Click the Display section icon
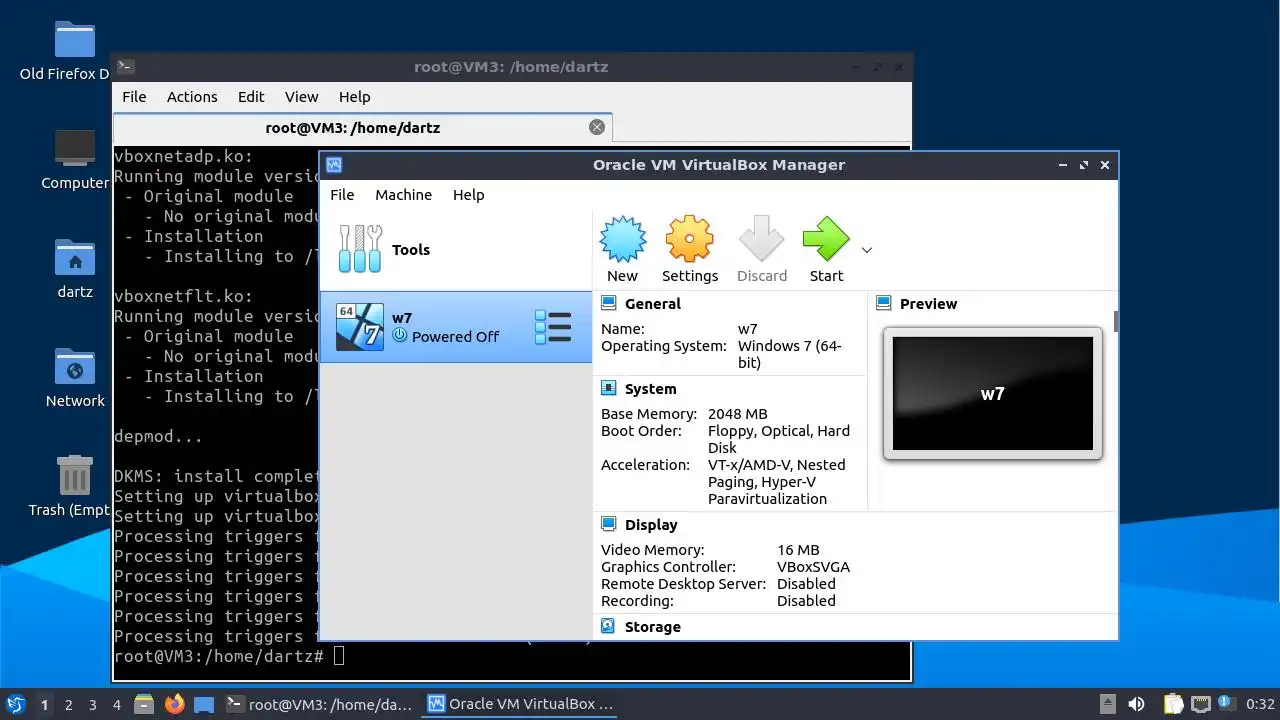1280x720 pixels. coord(608,524)
